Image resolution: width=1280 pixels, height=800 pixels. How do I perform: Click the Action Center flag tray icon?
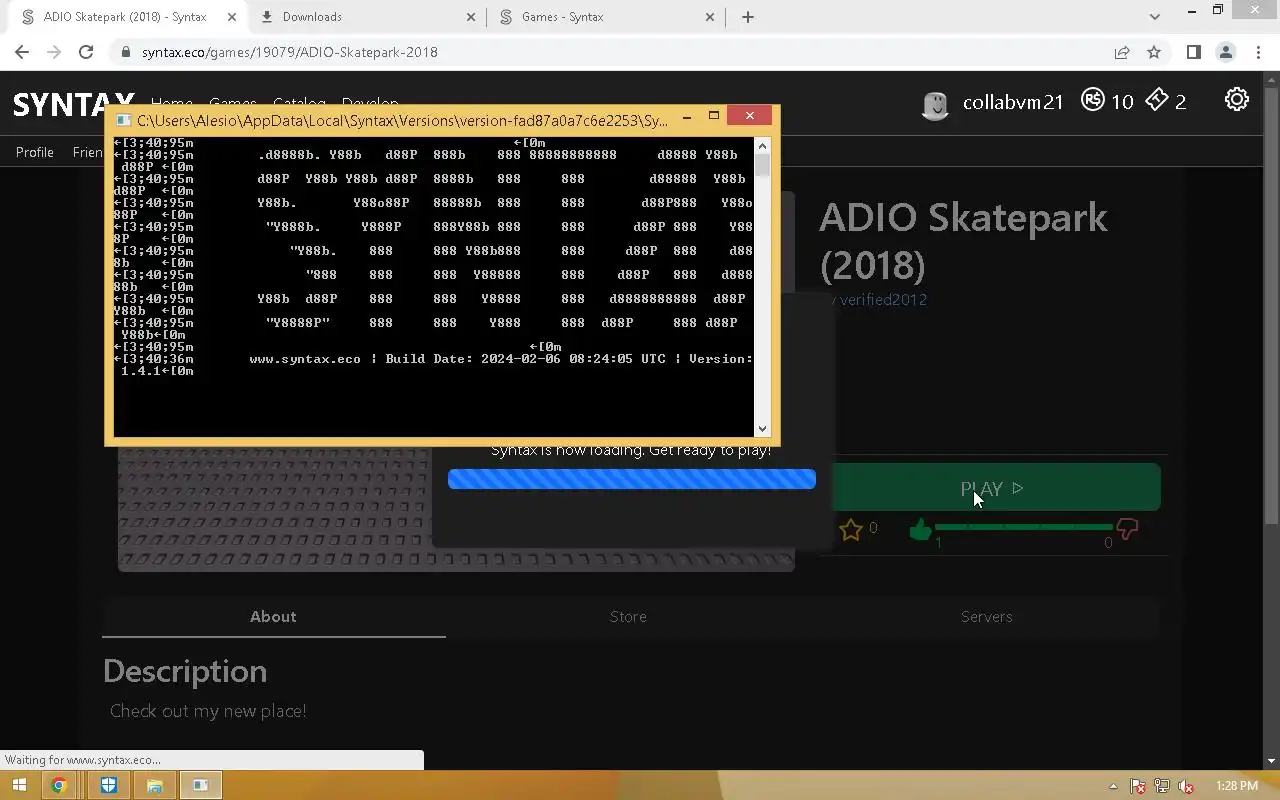(x=1137, y=786)
